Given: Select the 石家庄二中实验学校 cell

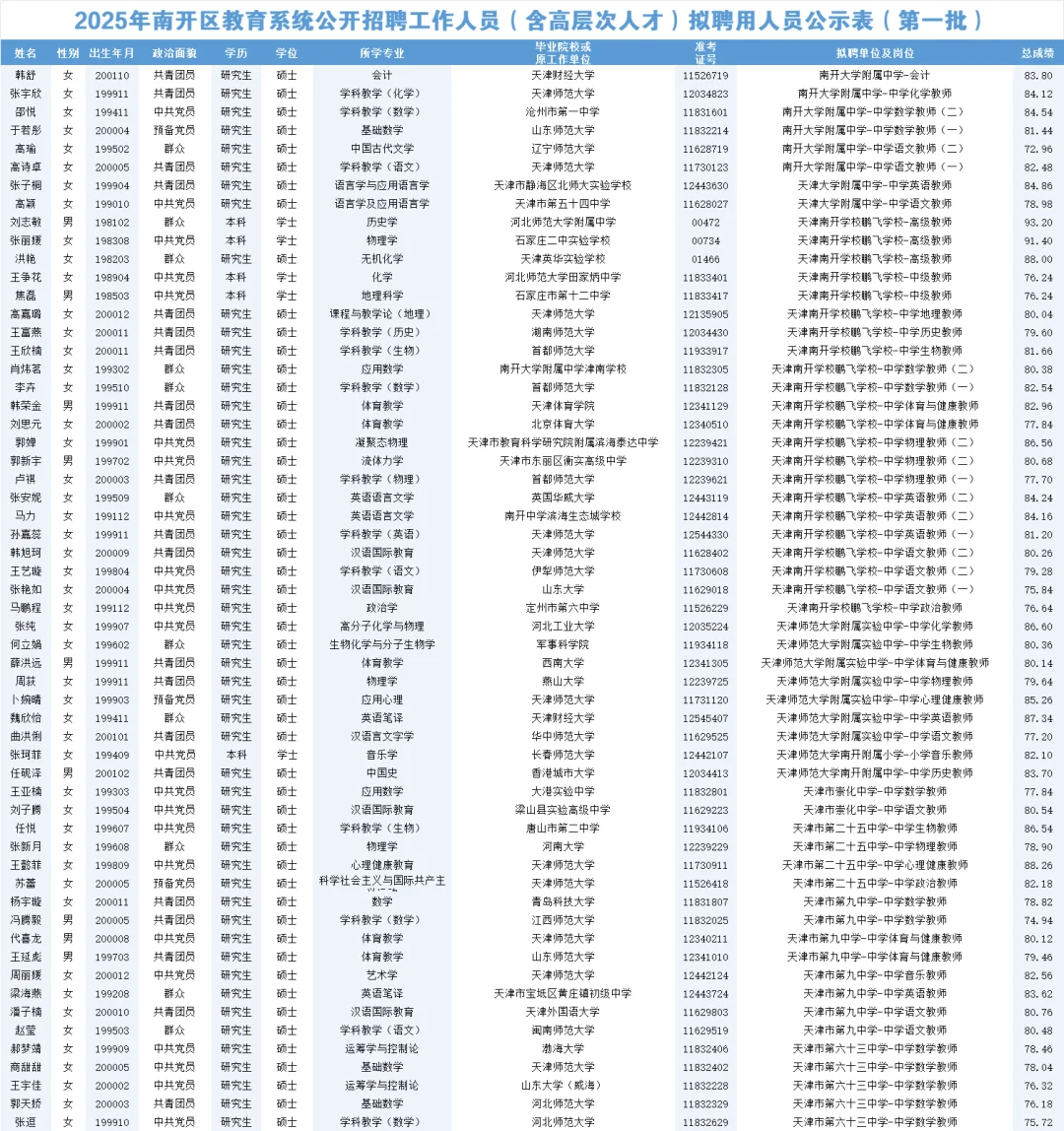Looking at the screenshot, I should 563,241.
